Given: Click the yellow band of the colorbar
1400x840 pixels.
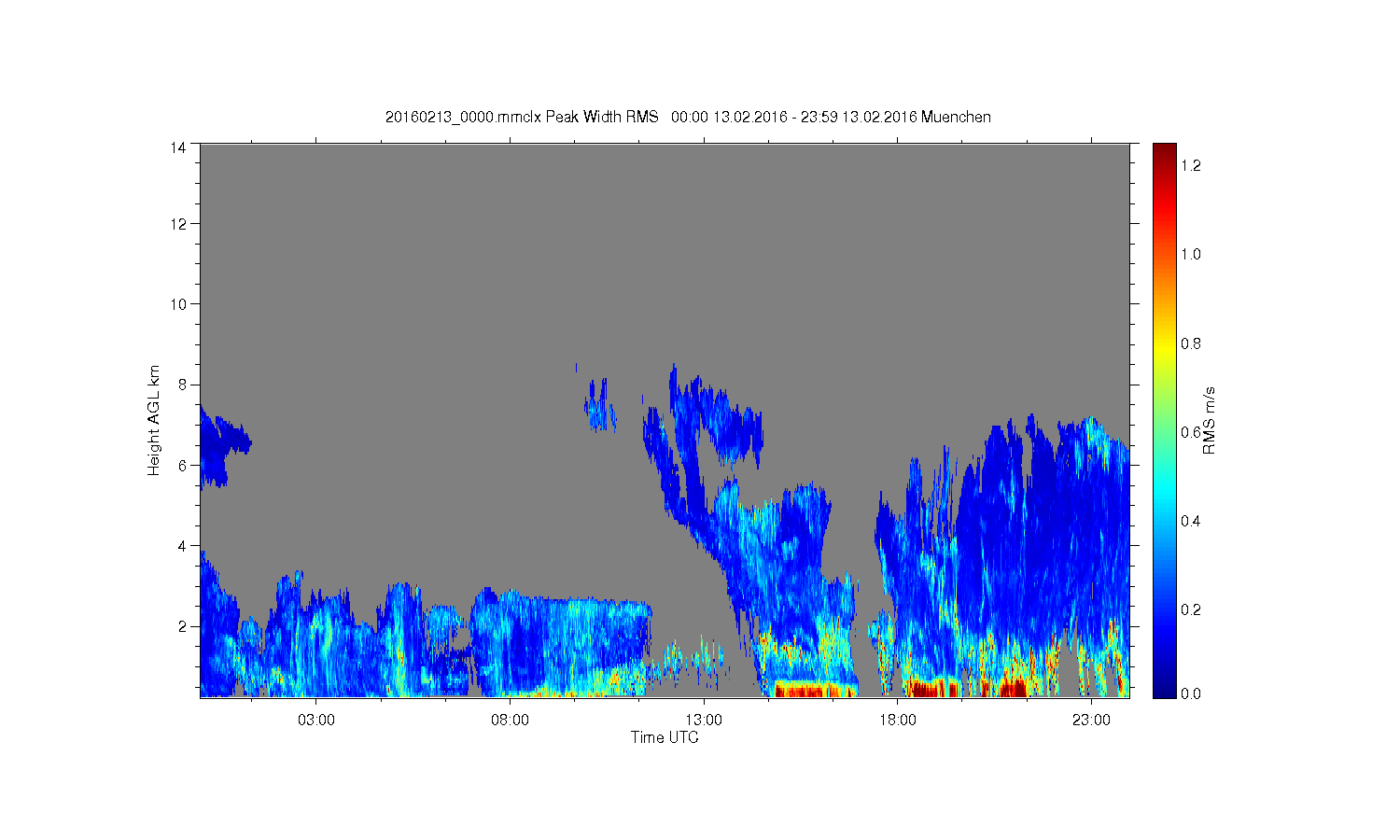Looking at the screenshot, I should coord(1164,350).
